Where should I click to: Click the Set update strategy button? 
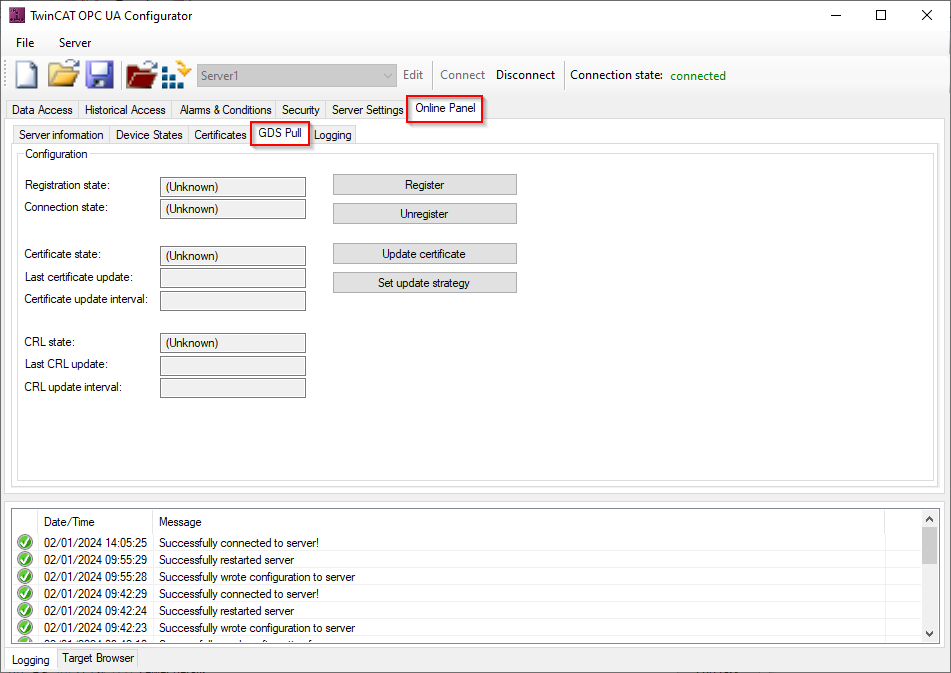click(x=425, y=283)
